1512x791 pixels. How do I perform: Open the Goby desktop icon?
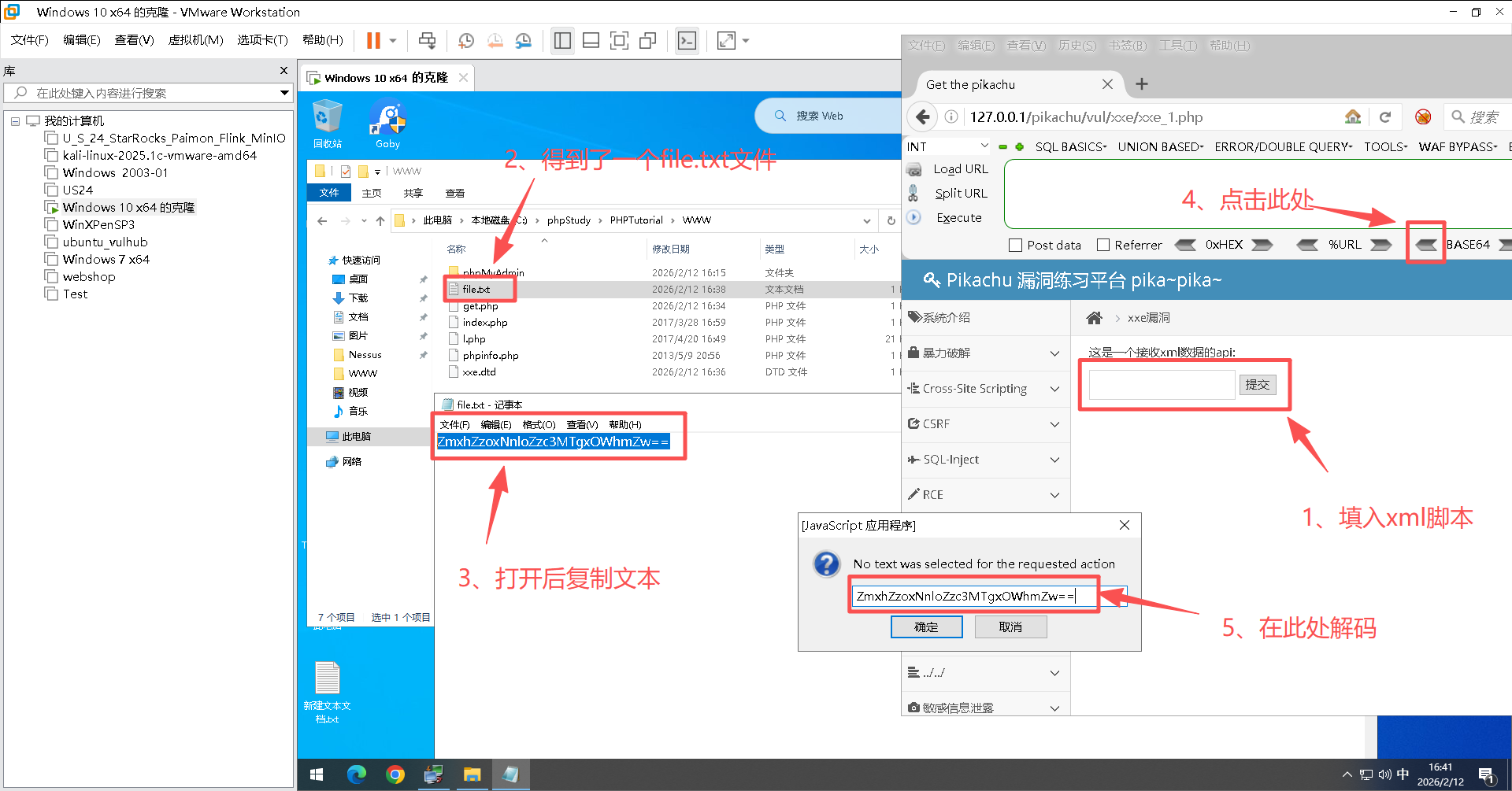[x=387, y=124]
